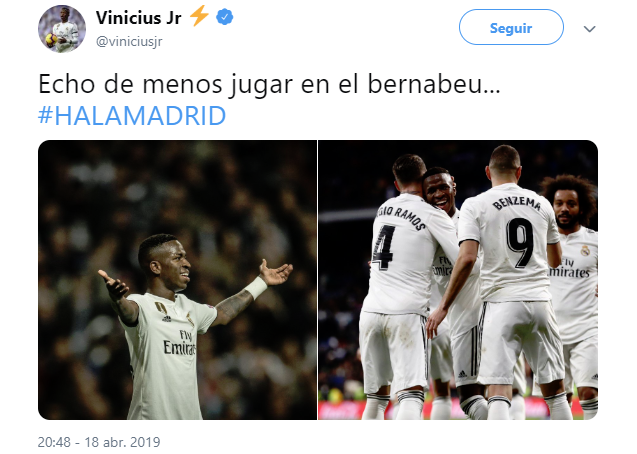Open the Vinicius Jr profile avatar
This screenshot has height=454, width=637.
pyautogui.click(x=62, y=28)
